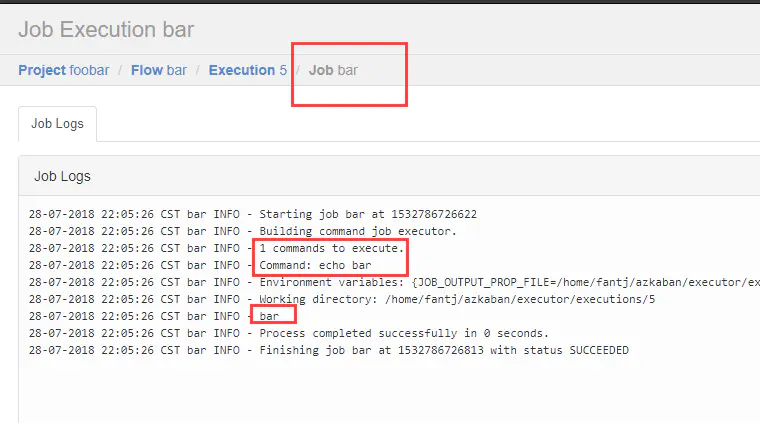Screen dimensions: 760x423
Task: Click the Job Execution bar page title
Action: coord(106,30)
